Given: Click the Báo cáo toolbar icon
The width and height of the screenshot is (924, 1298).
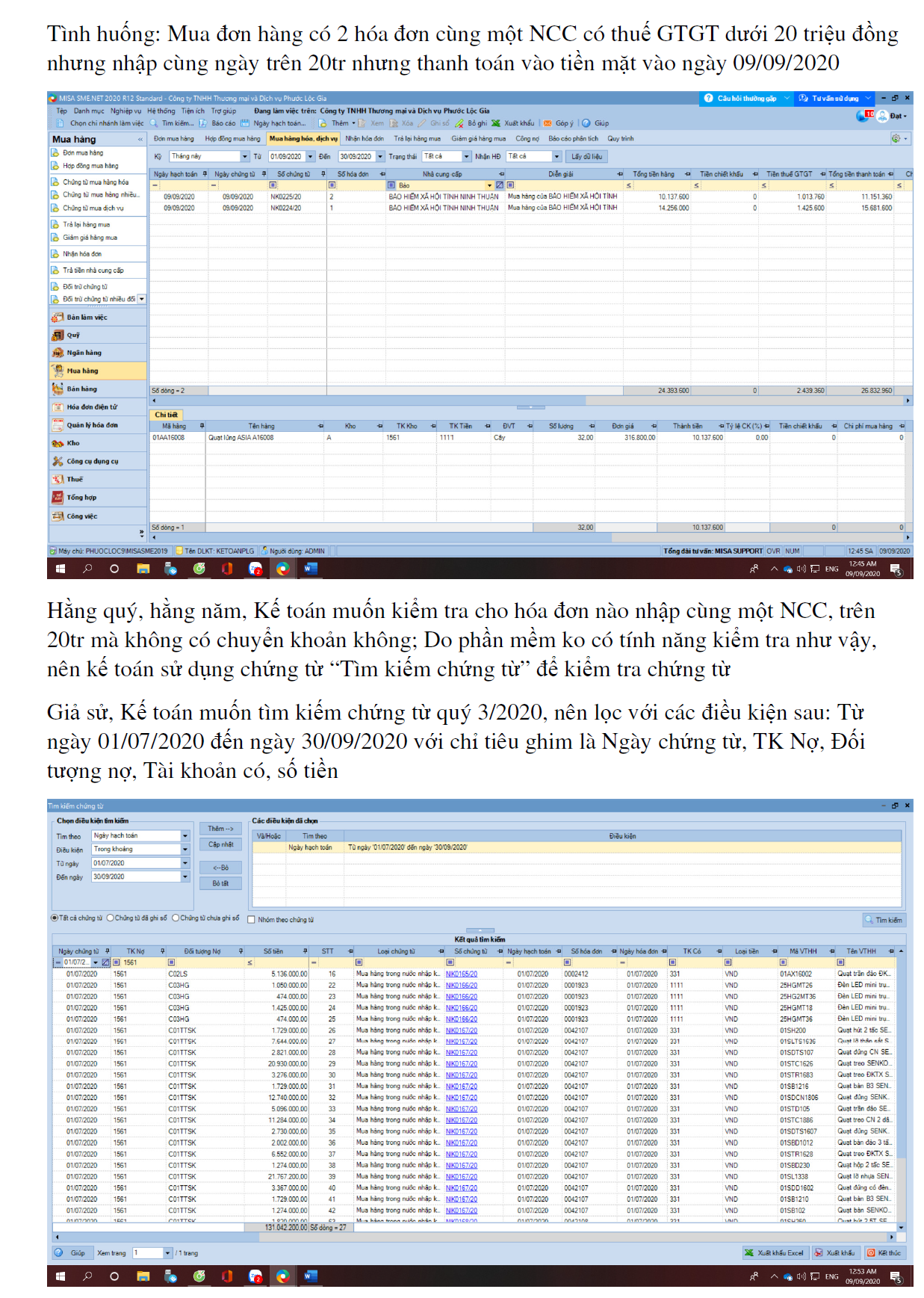Looking at the screenshot, I should (202, 123).
